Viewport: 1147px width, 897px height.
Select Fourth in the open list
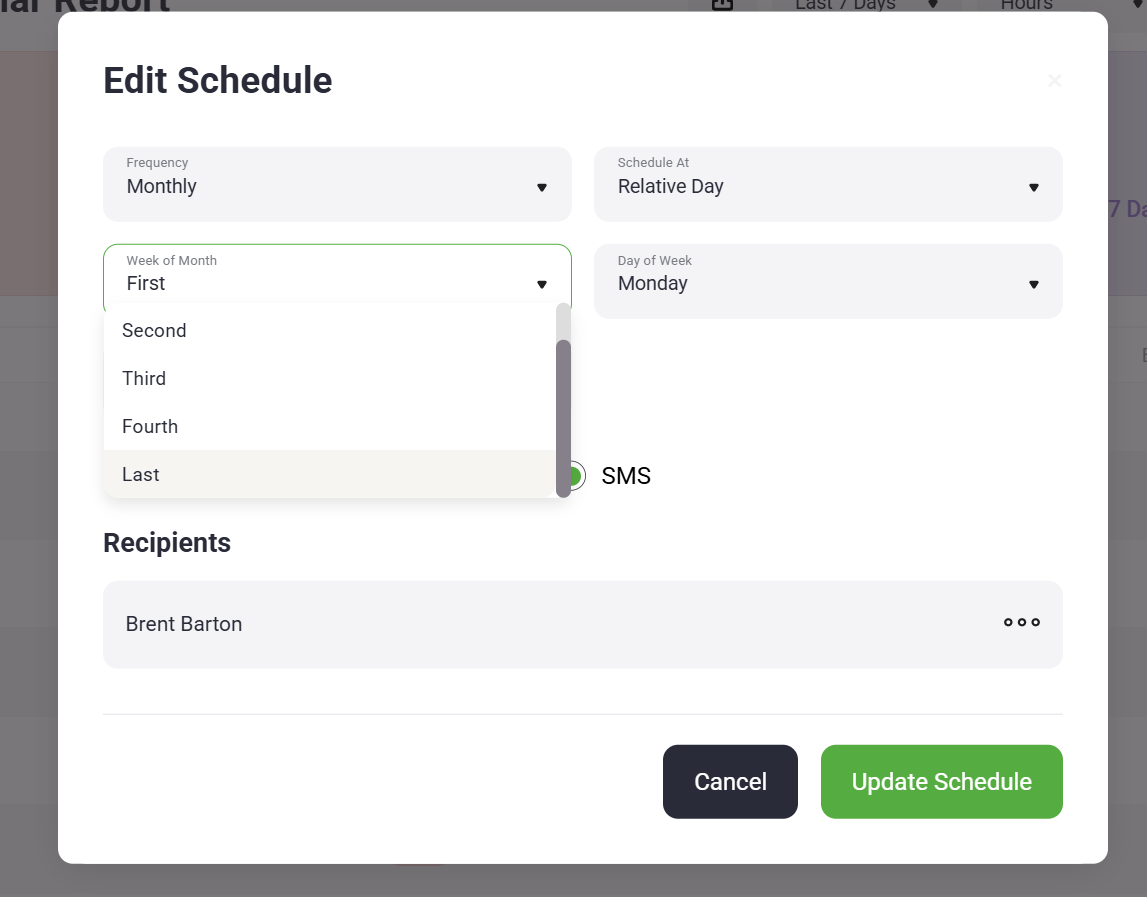point(150,427)
